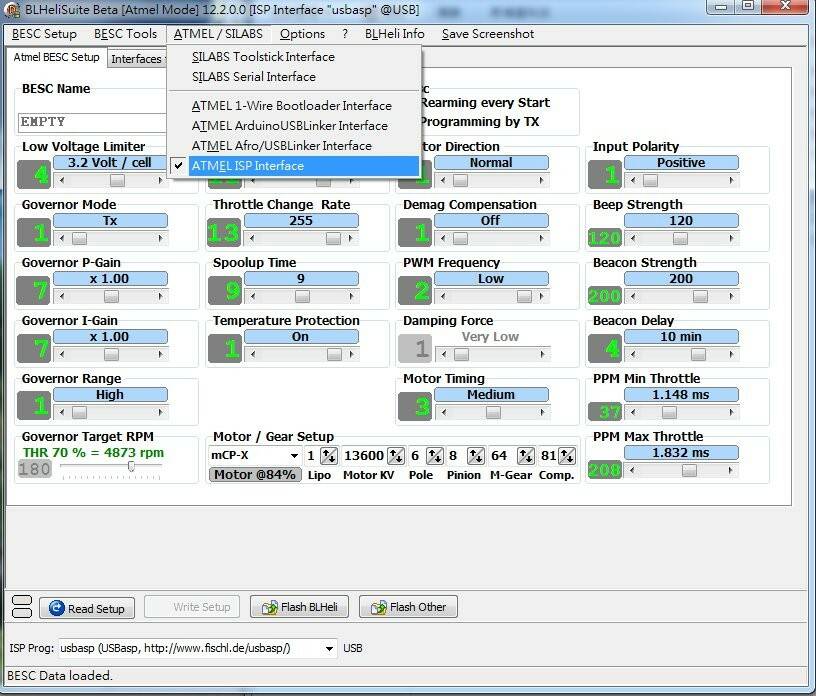The image size is (816, 696).
Task: Click the left arrow of PPM Max Throttle slider
Action: (633, 471)
